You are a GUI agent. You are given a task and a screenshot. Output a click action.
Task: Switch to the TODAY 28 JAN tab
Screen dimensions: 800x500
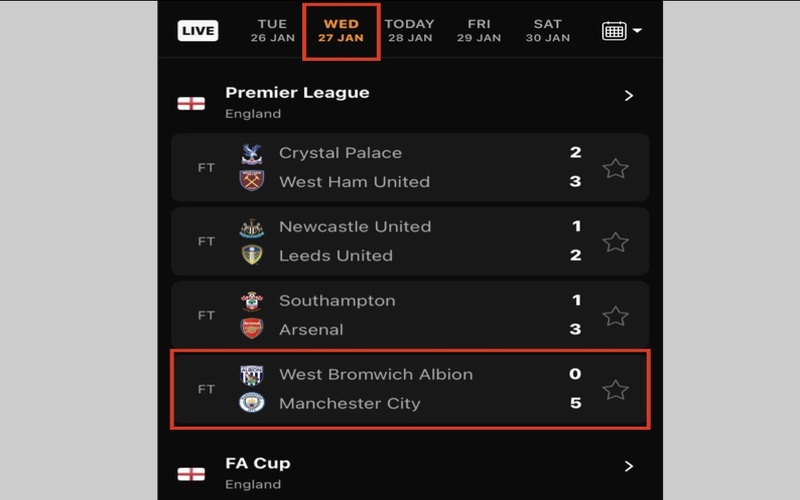(x=409, y=31)
